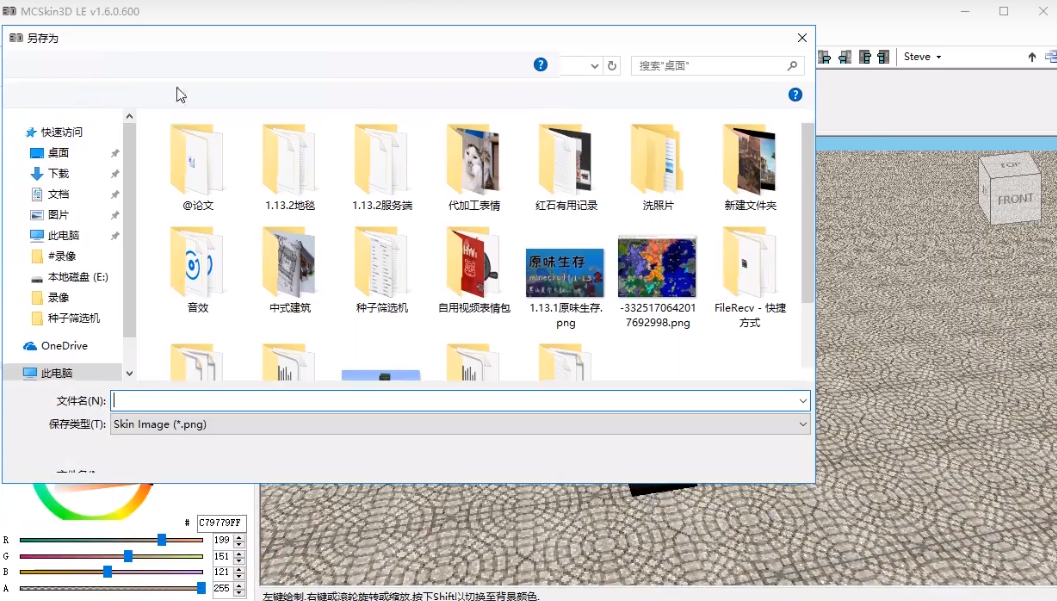
Task: Click the file name input field
Action: (x=450, y=401)
